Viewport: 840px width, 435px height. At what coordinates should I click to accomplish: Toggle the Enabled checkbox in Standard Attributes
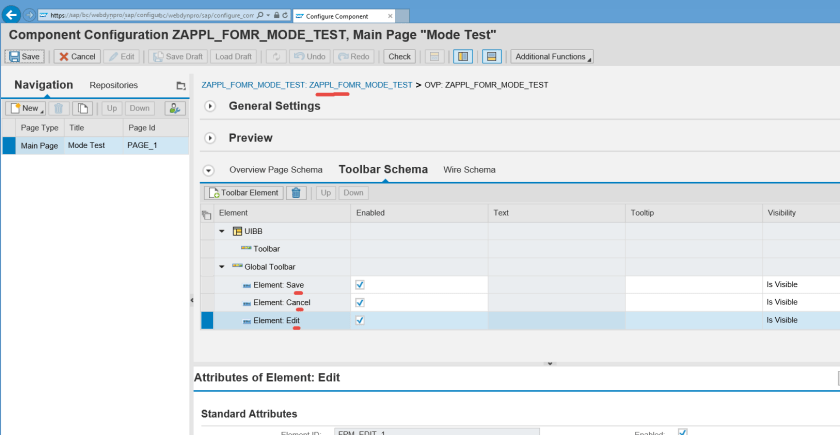pyautogui.click(x=682, y=432)
